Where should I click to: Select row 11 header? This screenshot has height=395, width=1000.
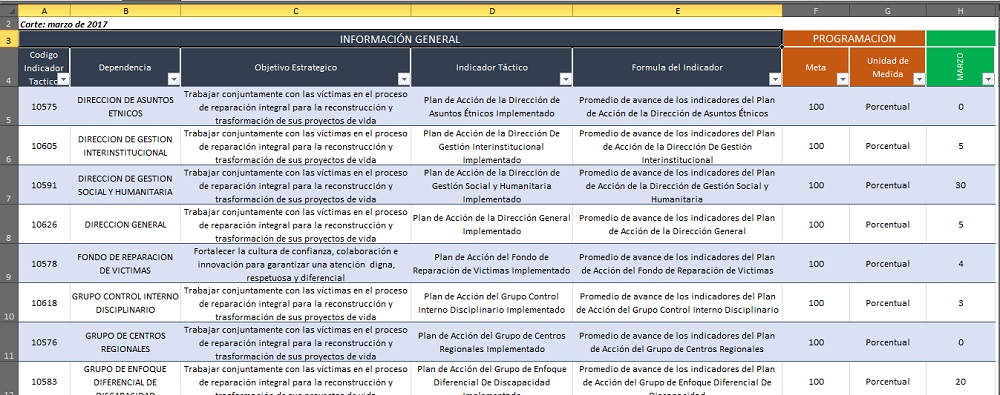pos(9,342)
